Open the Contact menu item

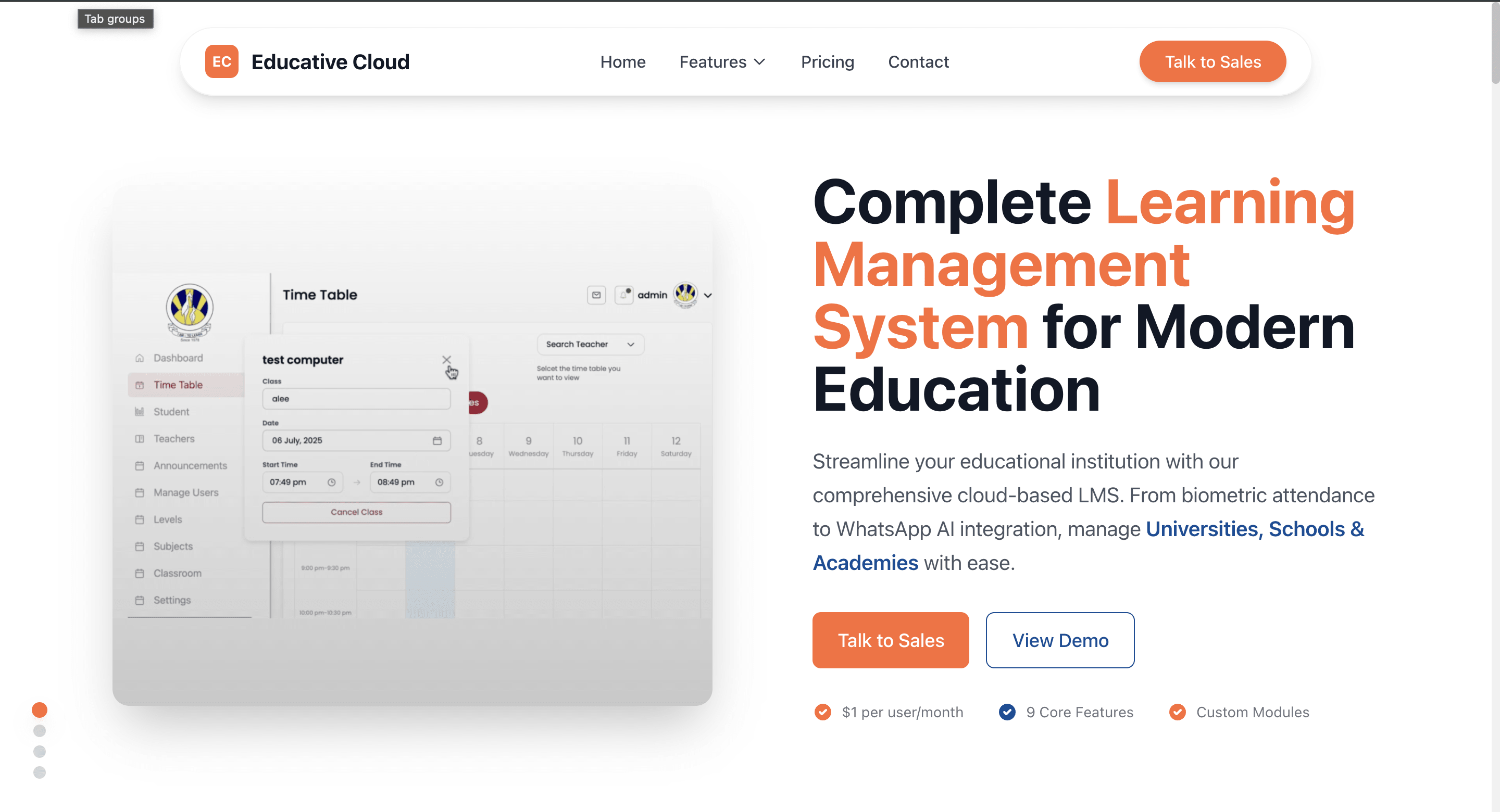point(918,62)
